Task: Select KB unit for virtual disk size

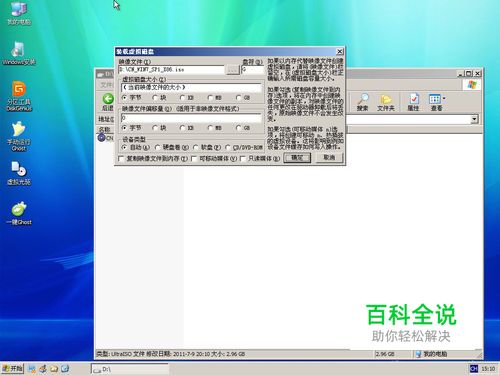Action: point(182,98)
